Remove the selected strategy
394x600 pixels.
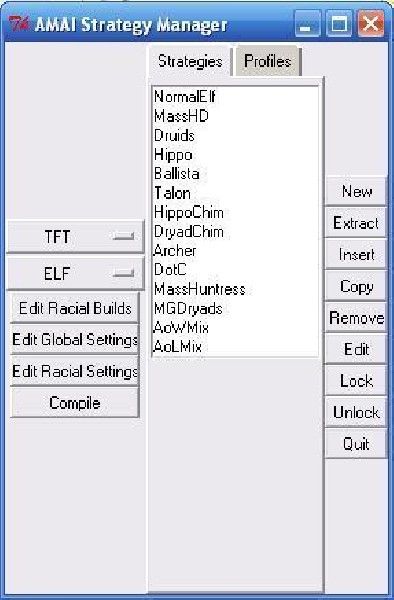(356, 318)
